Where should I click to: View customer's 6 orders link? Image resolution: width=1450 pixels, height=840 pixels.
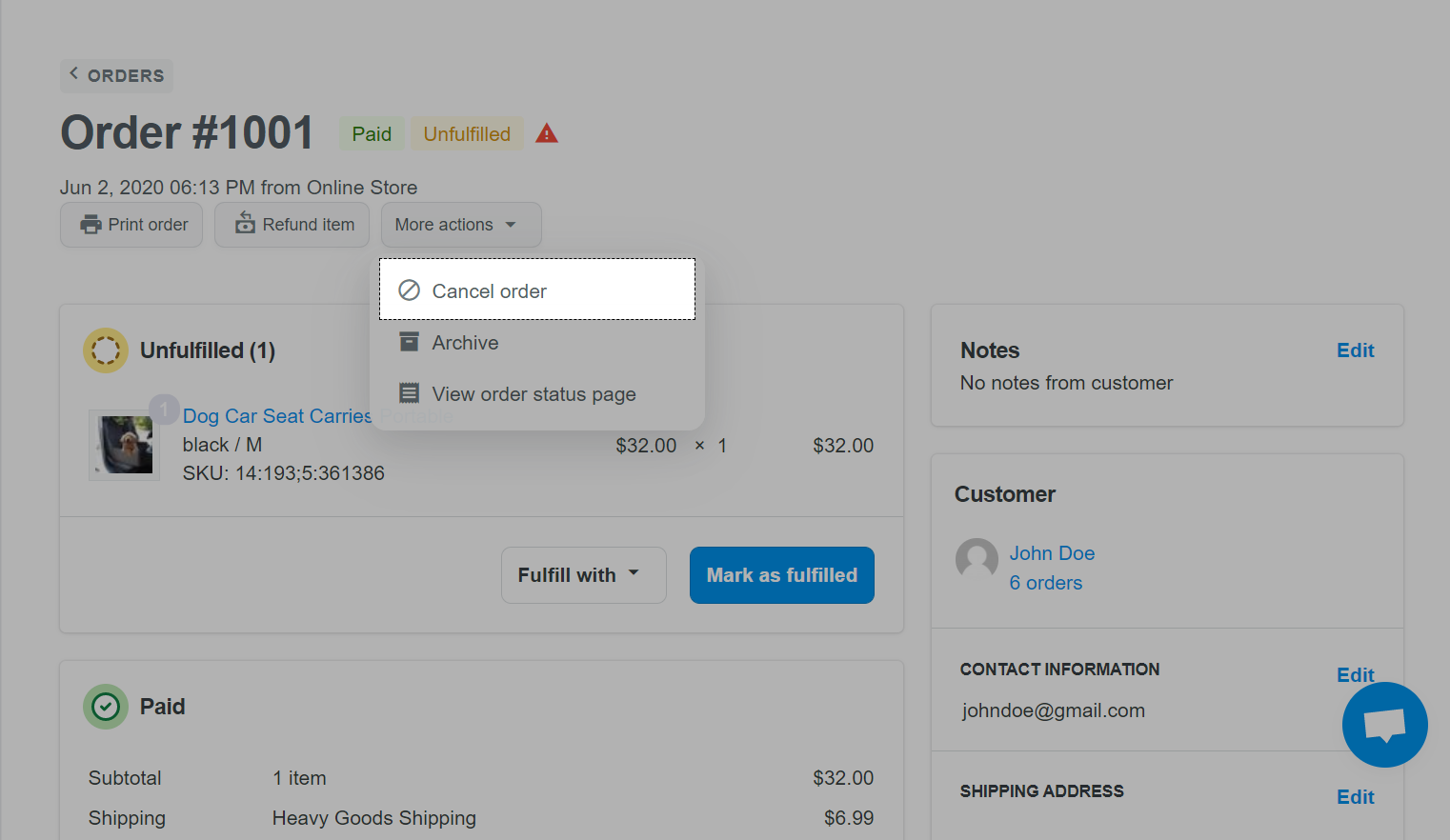click(1046, 583)
